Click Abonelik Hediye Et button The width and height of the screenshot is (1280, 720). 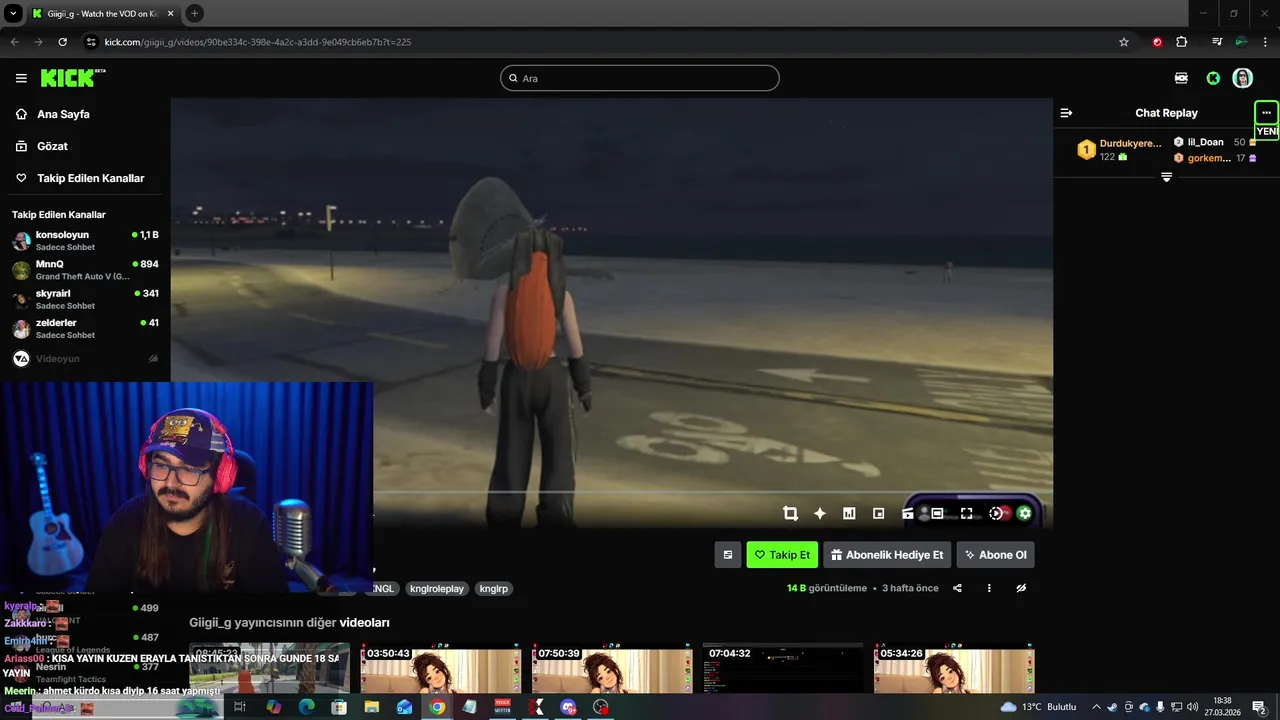[x=887, y=555]
